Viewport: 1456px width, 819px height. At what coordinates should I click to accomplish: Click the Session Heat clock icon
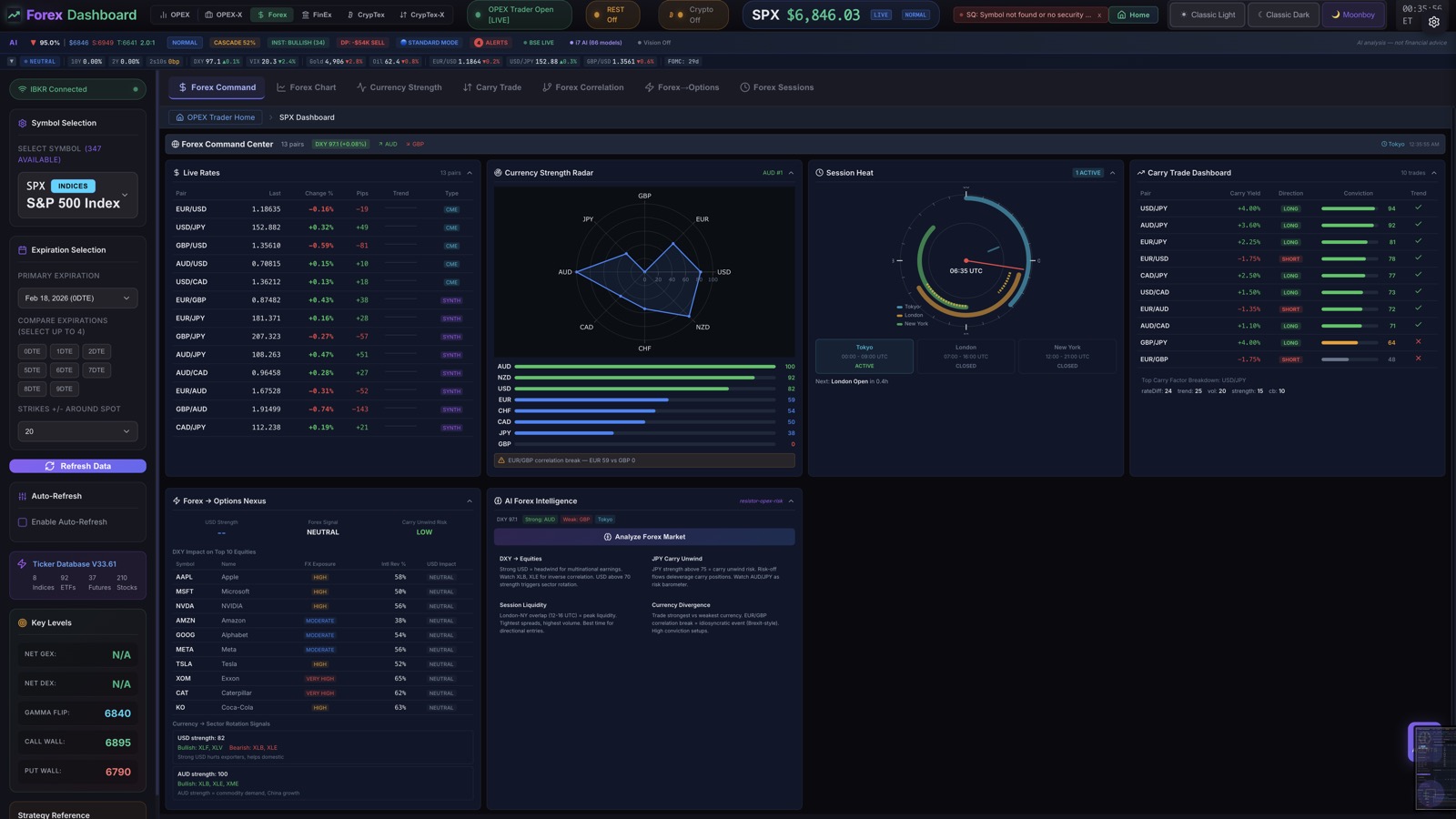click(819, 172)
